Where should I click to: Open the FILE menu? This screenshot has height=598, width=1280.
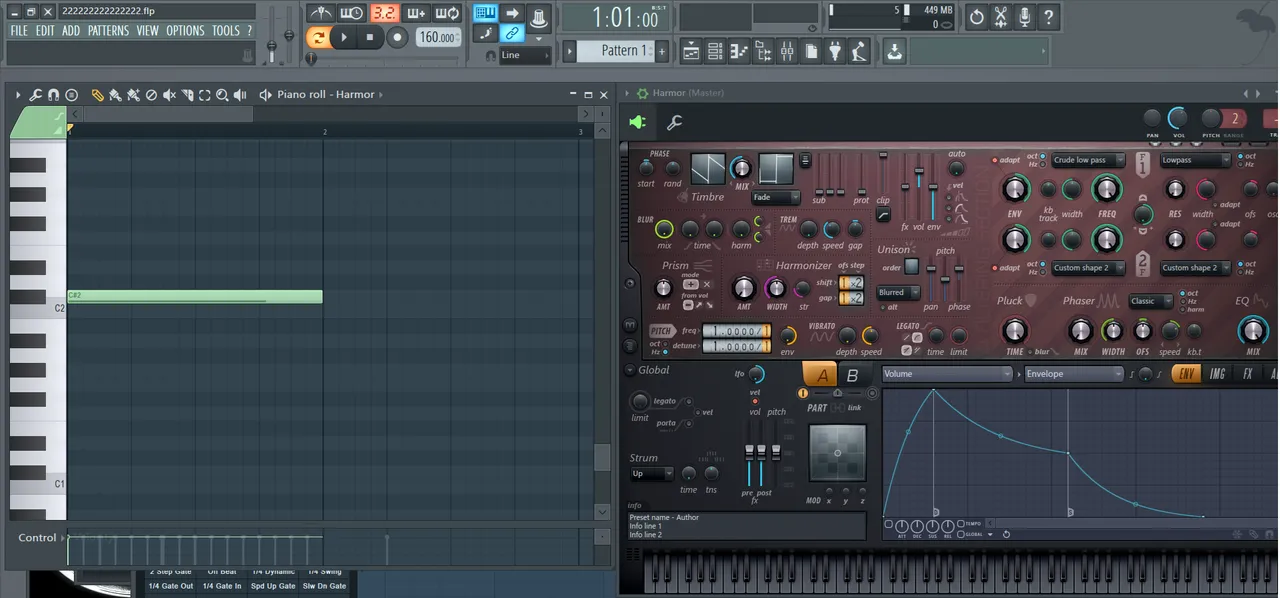click(x=19, y=31)
